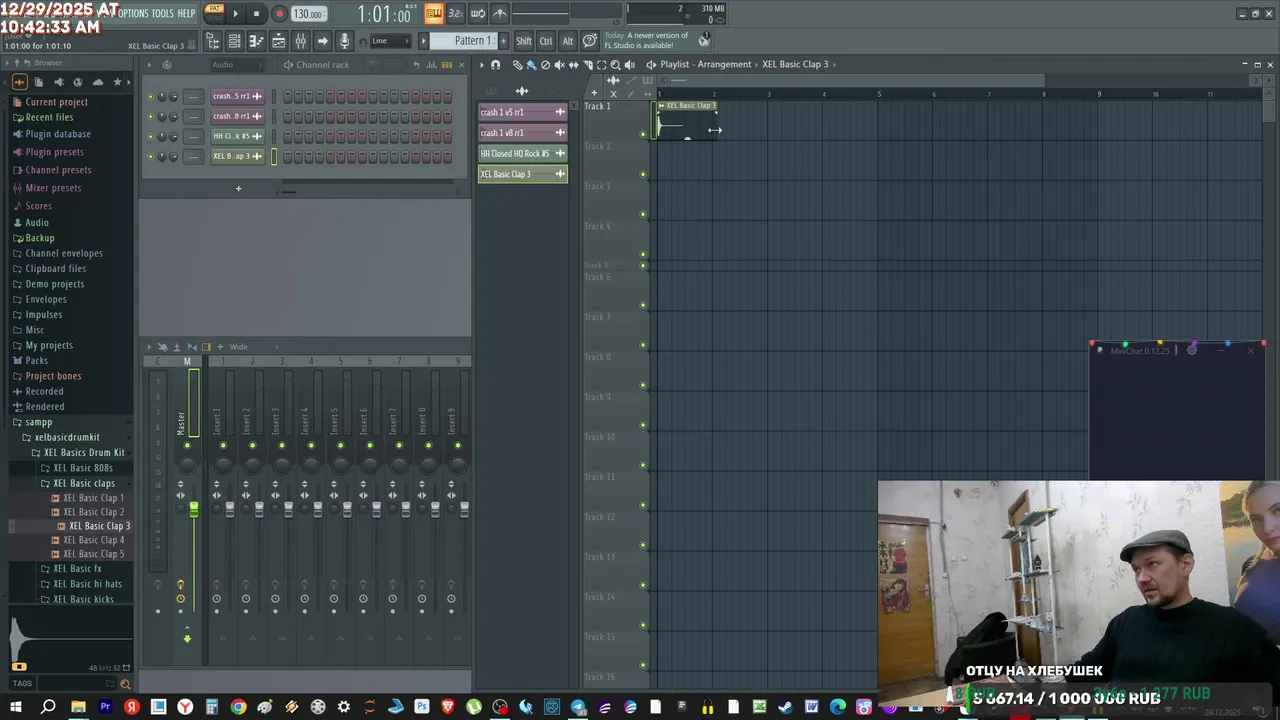Open the Mixer from toolbar
Screen dimensions: 1280x720
coord(300,41)
